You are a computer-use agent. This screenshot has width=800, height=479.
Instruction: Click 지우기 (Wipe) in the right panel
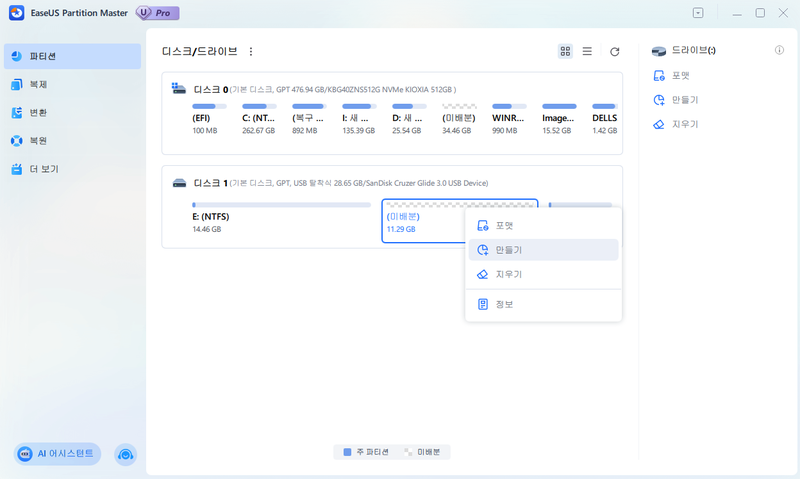click(684, 124)
